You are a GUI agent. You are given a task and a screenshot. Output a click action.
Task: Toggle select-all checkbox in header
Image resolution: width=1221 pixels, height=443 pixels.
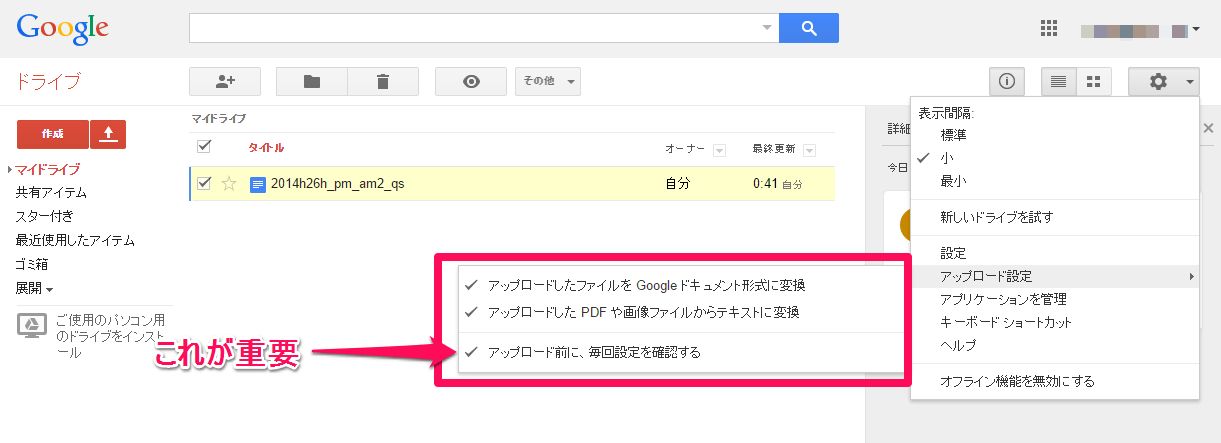[x=204, y=147]
